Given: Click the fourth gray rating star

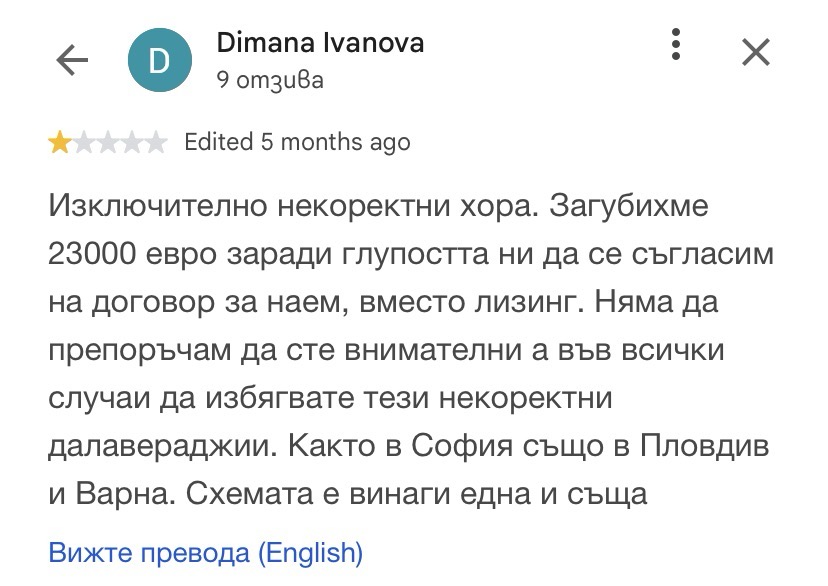Looking at the screenshot, I should (132, 143).
